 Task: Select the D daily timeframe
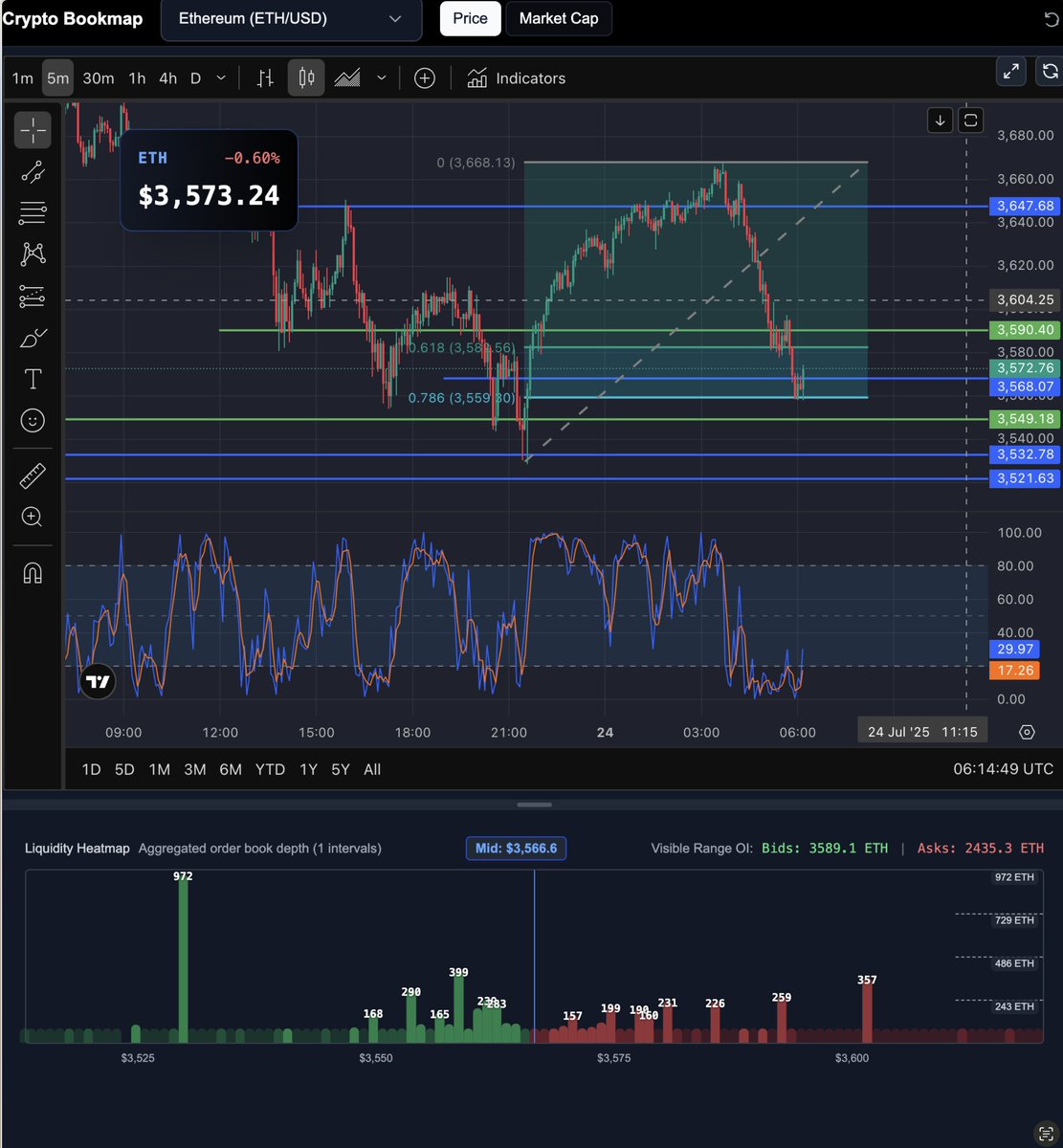195,78
